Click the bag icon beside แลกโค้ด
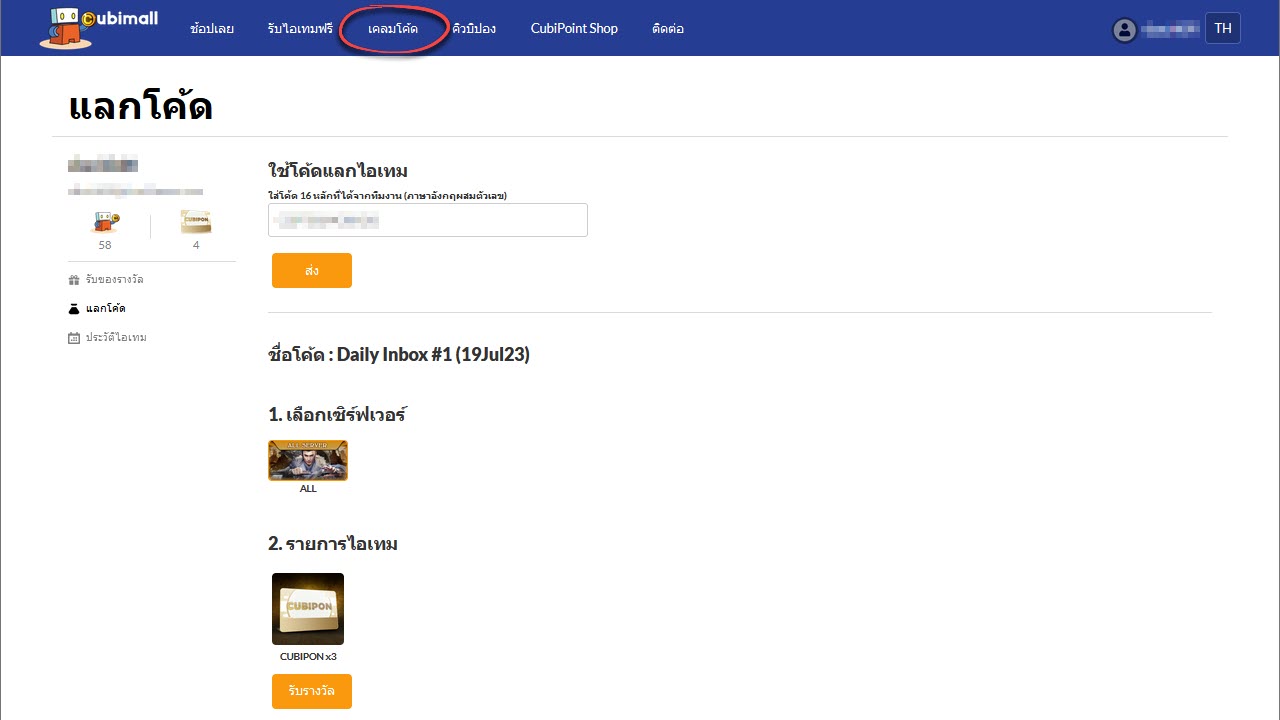 pyautogui.click(x=74, y=308)
